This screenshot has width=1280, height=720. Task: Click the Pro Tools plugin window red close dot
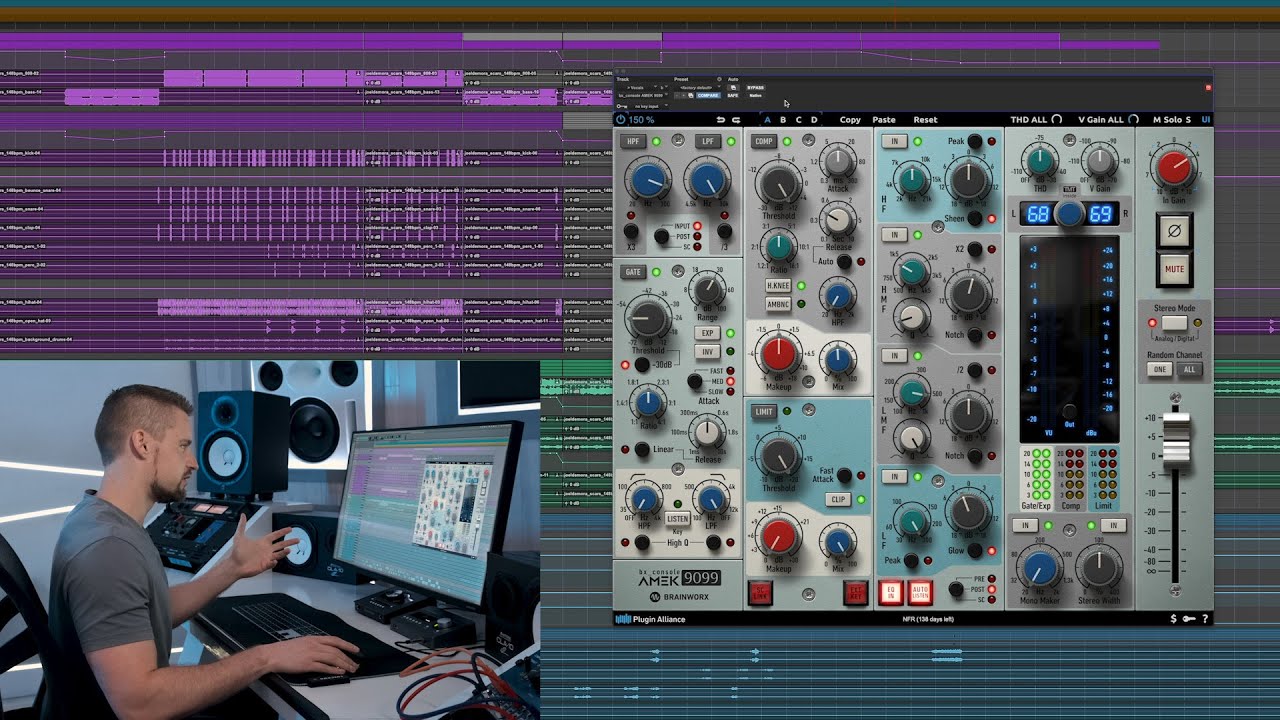pos(1207,88)
